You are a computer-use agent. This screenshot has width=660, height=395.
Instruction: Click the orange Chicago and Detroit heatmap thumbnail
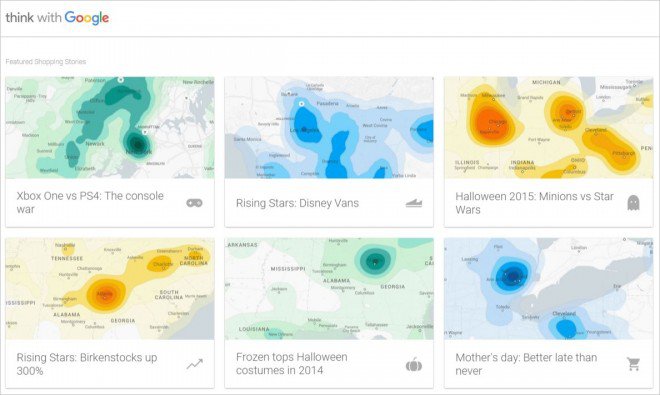[x=548, y=128]
